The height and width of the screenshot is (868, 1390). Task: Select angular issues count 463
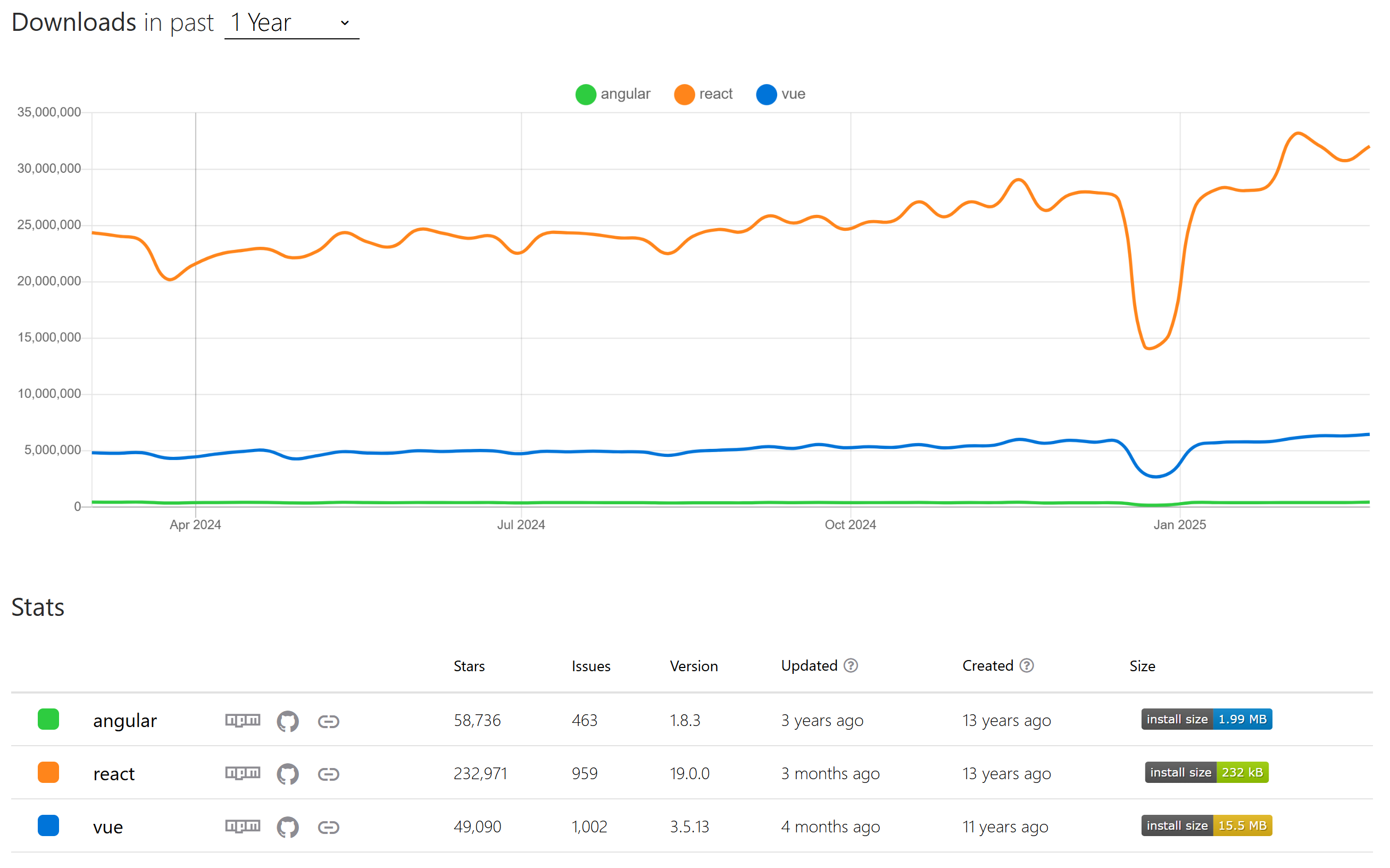point(585,721)
